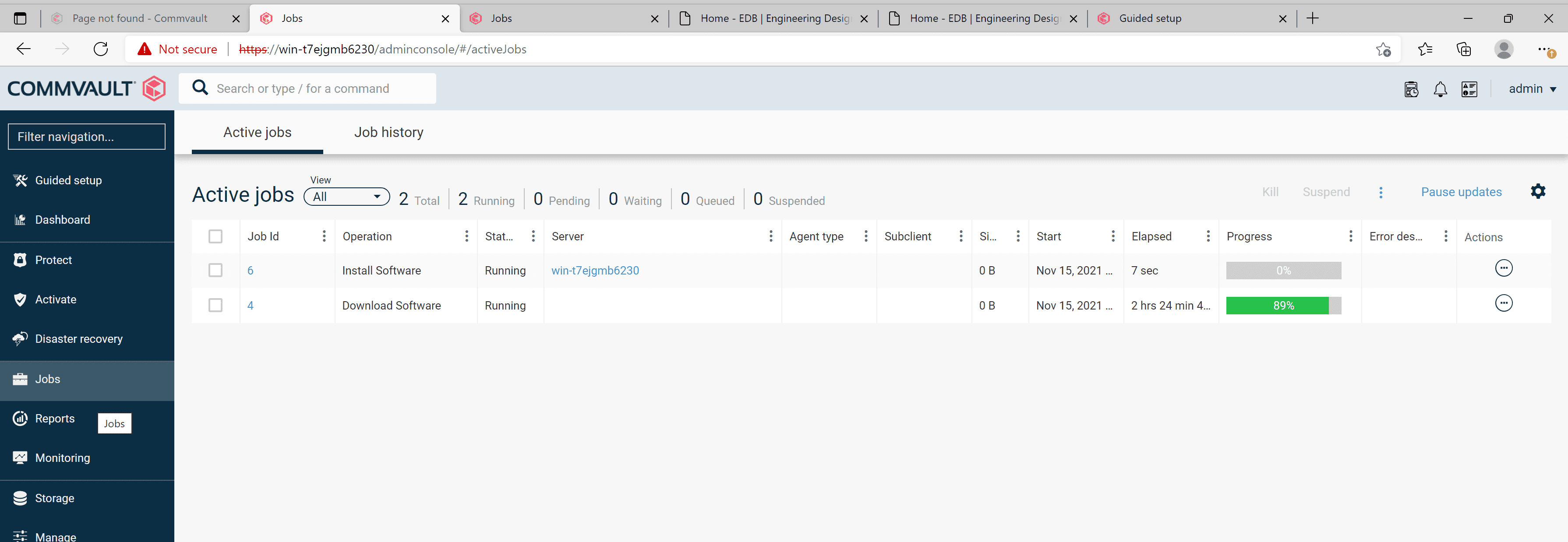
Task: Select Protect in the left sidebar
Action: [53, 259]
